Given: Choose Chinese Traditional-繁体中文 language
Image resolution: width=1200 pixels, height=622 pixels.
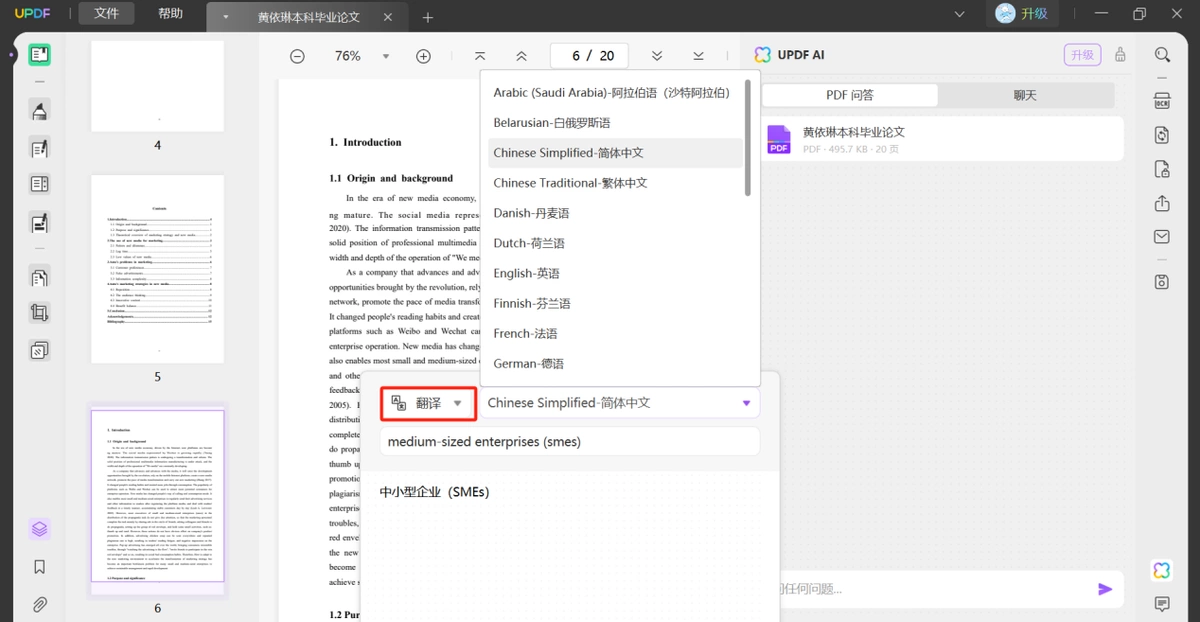Looking at the screenshot, I should point(615,183).
